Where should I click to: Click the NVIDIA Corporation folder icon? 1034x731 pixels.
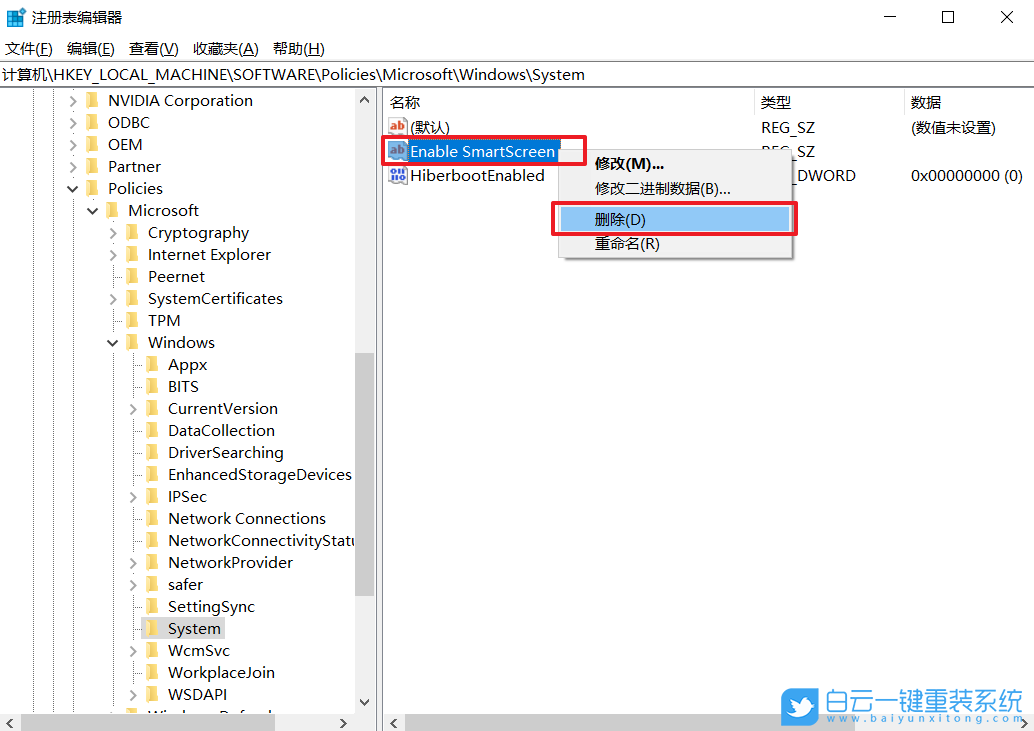click(x=94, y=100)
